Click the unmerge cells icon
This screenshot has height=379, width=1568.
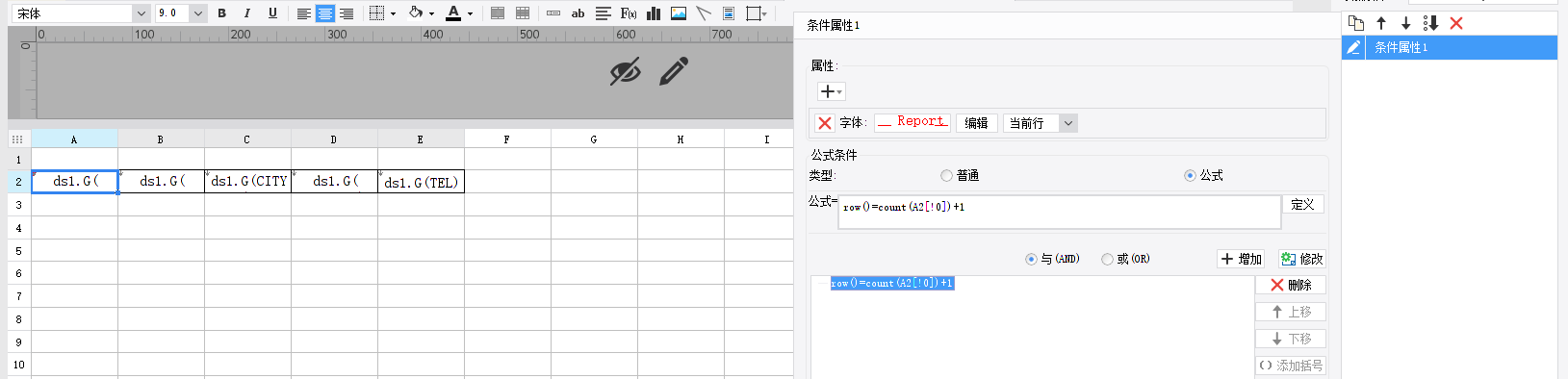[x=523, y=13]
